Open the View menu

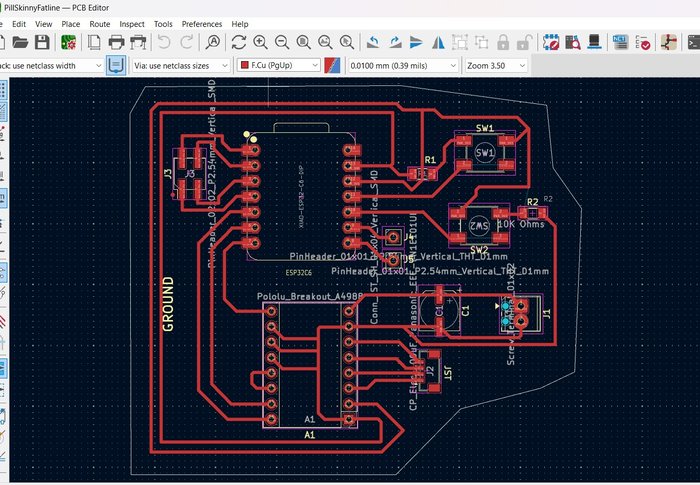[x=43, y=24]
